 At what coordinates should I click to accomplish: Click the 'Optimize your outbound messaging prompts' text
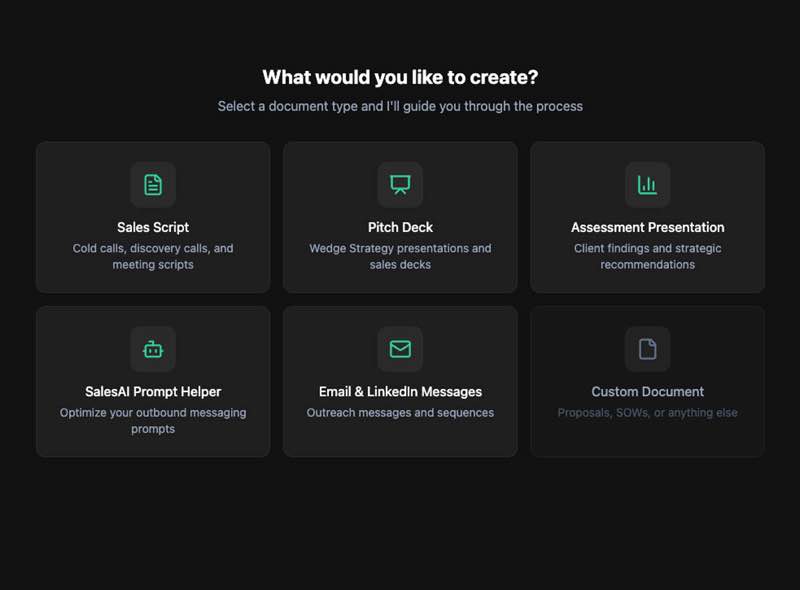(153, 421)
